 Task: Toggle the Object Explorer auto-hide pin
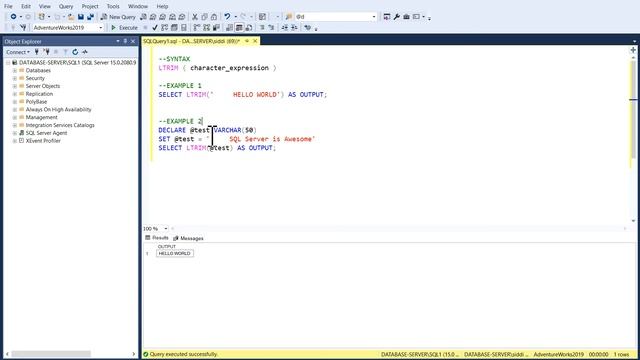125,41
